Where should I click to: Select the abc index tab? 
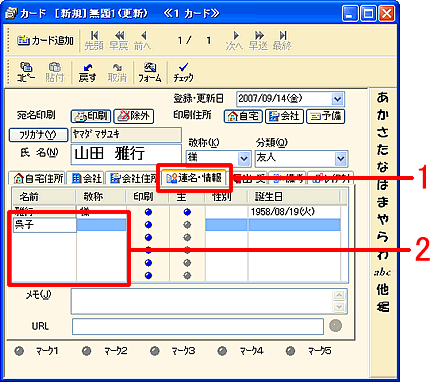pos(382,272)
